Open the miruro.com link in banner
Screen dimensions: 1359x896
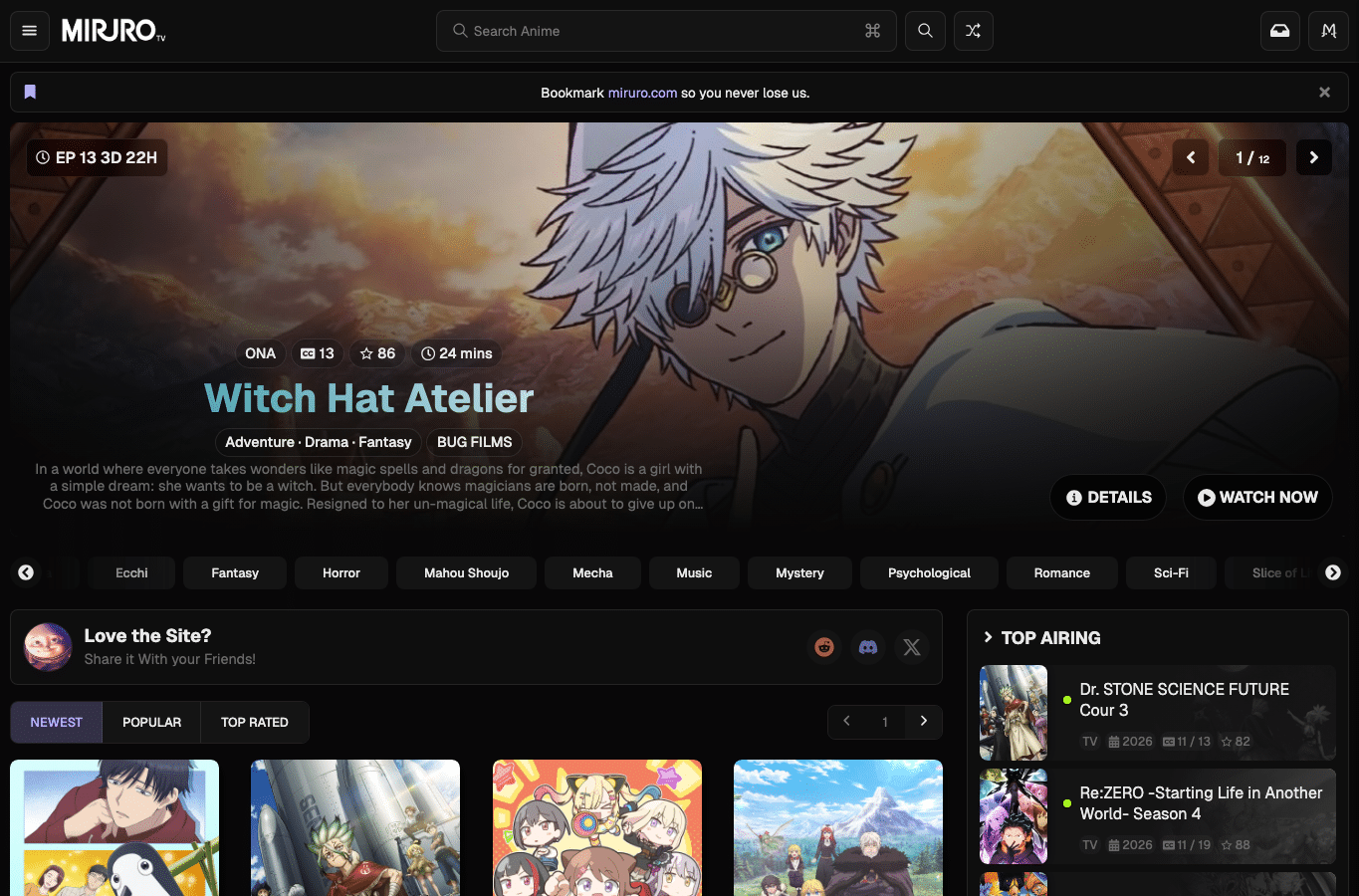tap(642, 93)
